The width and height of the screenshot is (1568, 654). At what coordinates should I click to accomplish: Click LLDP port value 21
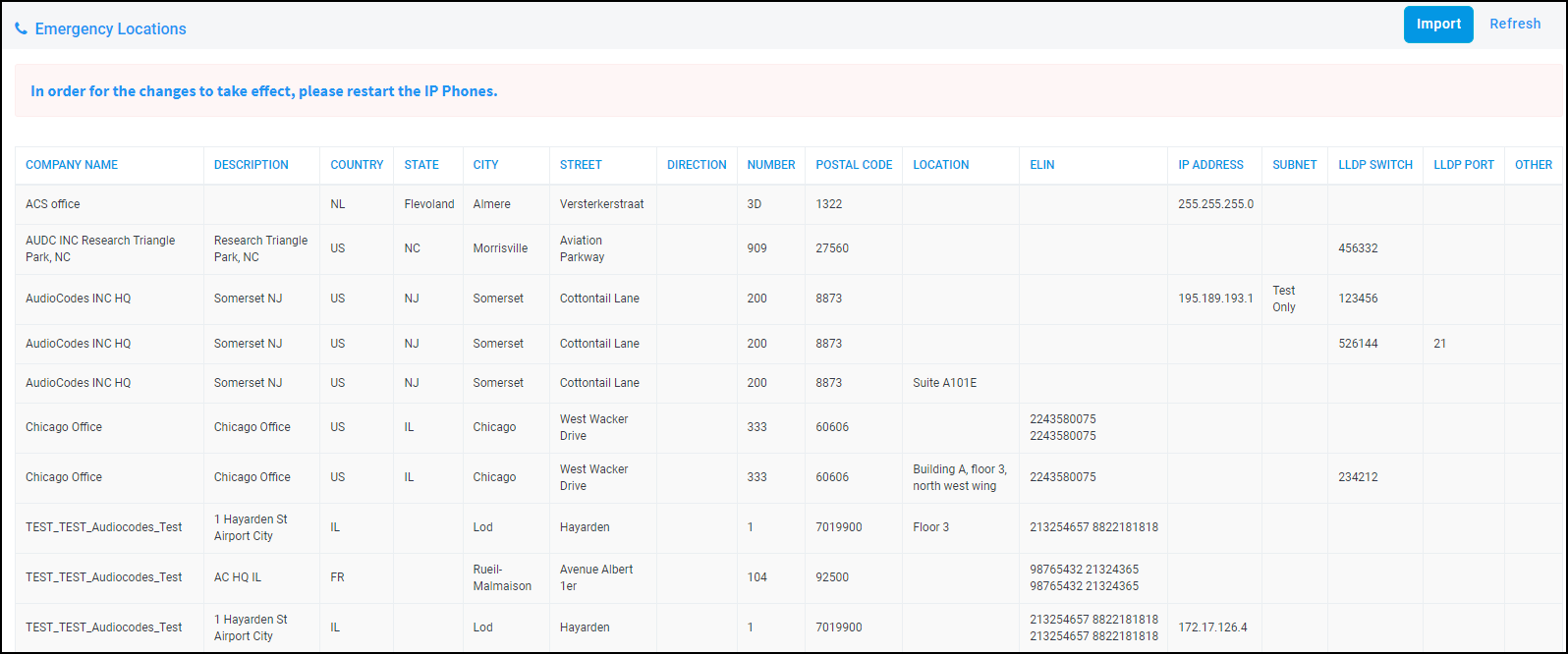tap(1439, 344)
